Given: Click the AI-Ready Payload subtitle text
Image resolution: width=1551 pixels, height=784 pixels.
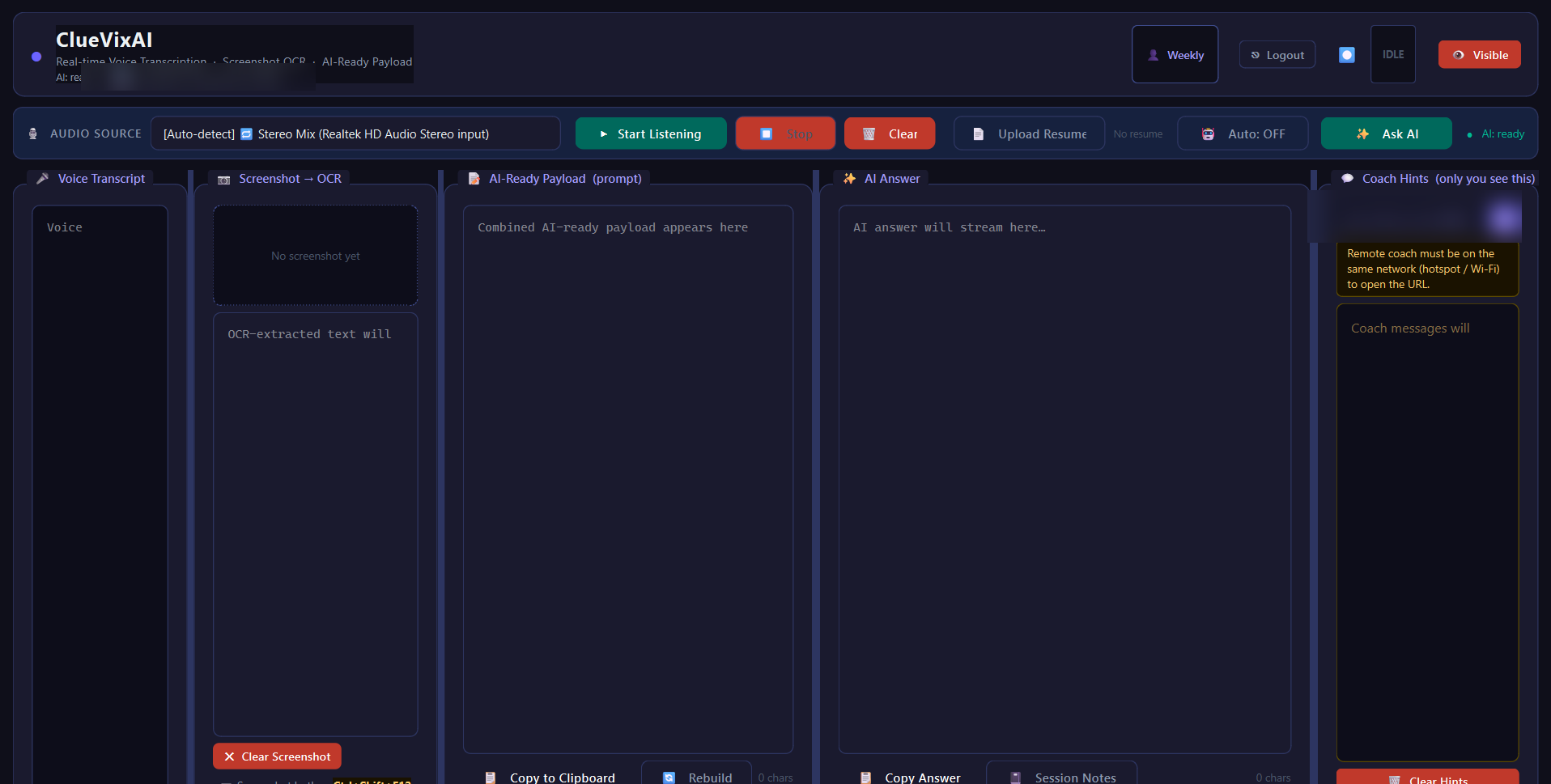Looking at the screenshot, I should coord(367,61).
